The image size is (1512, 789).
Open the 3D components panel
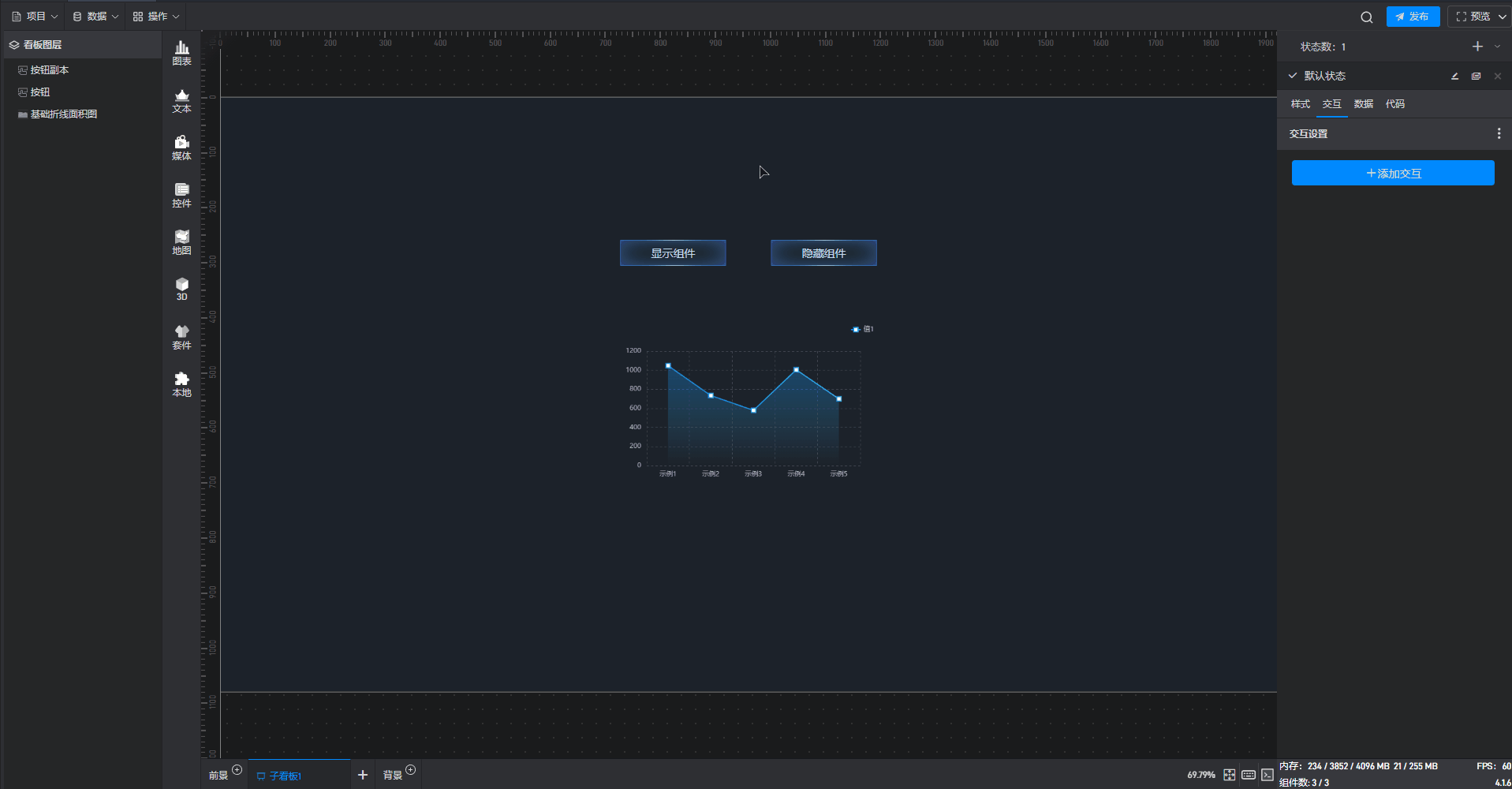181,289
